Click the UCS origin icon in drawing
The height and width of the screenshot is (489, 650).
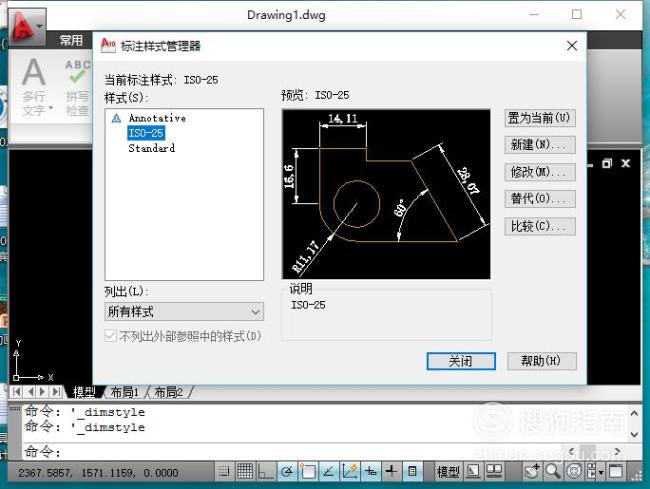(16, 377)
